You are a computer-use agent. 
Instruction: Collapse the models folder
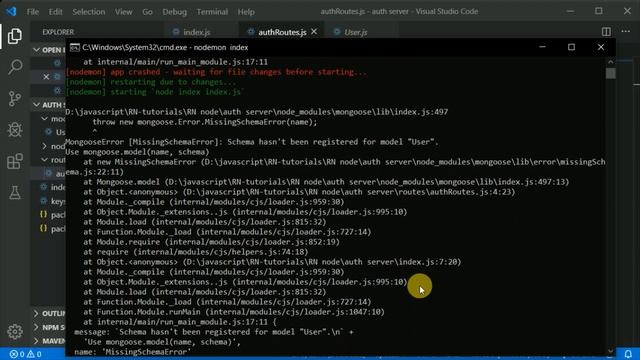click(x=52, y=119)
